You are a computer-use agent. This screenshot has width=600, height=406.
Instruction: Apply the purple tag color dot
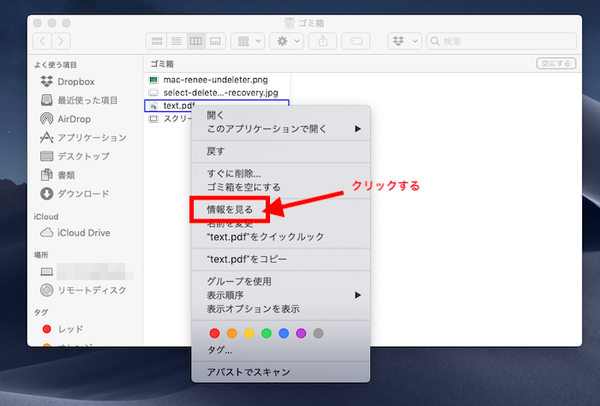[x=301, y=333]
